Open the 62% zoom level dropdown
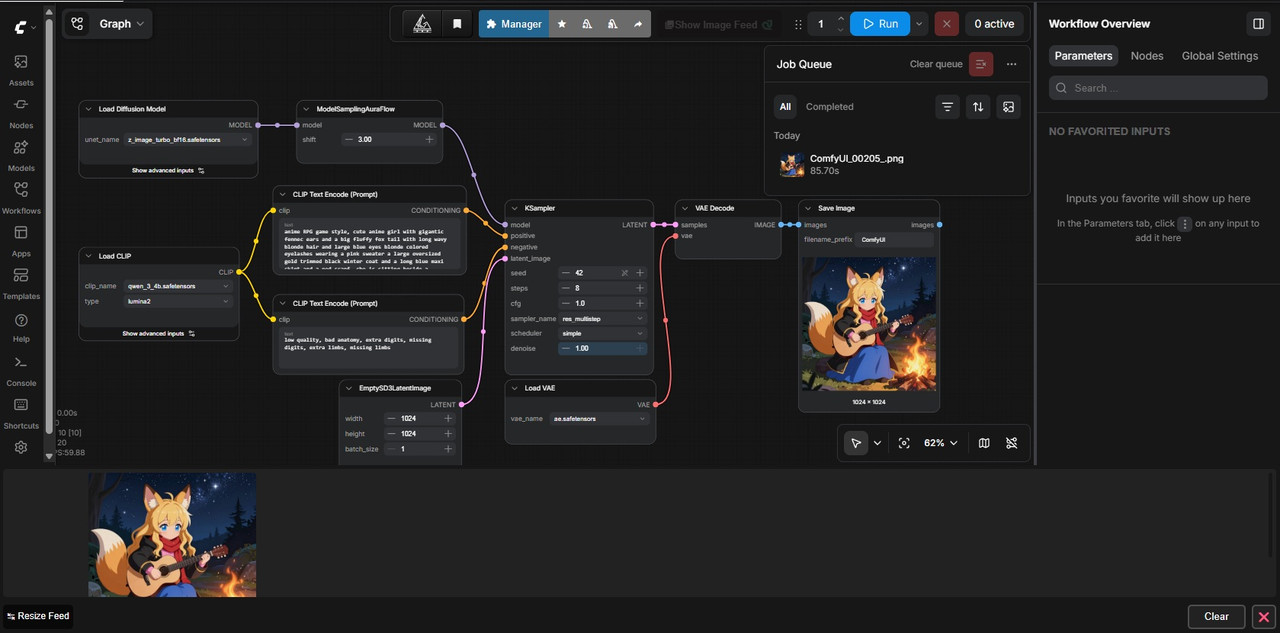 941,443
